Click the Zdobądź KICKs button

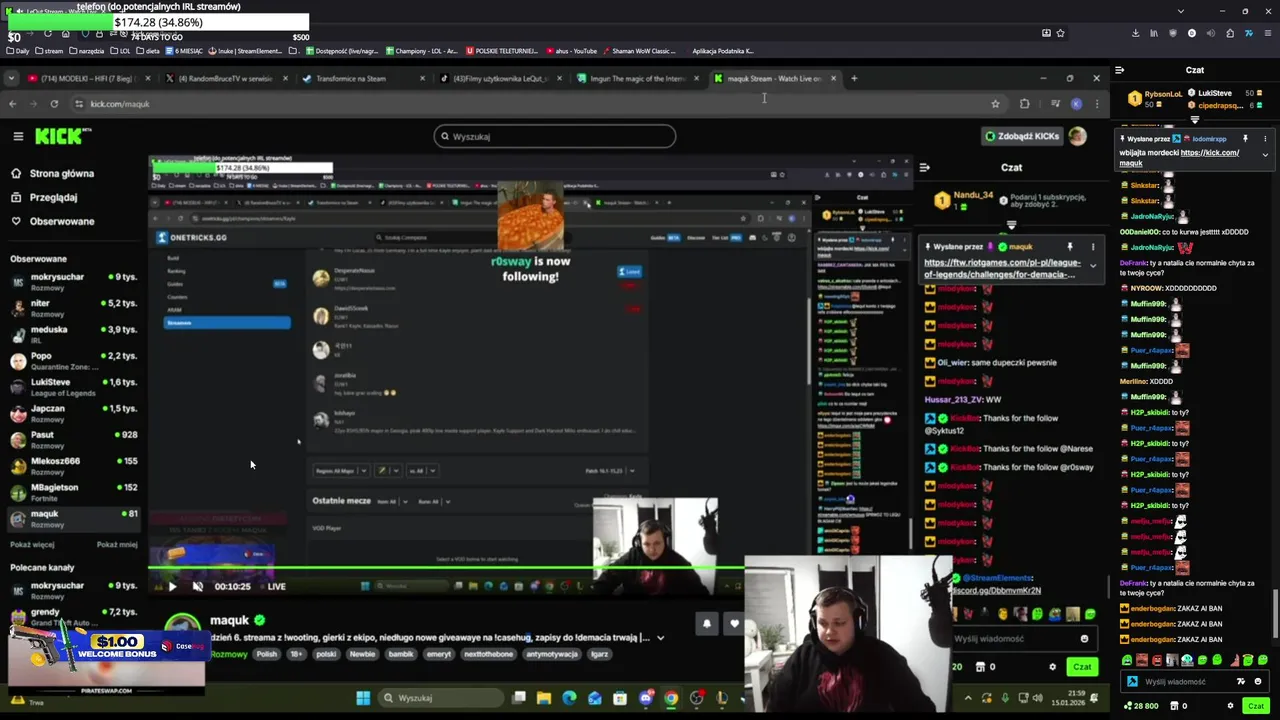click(1021, 136)
